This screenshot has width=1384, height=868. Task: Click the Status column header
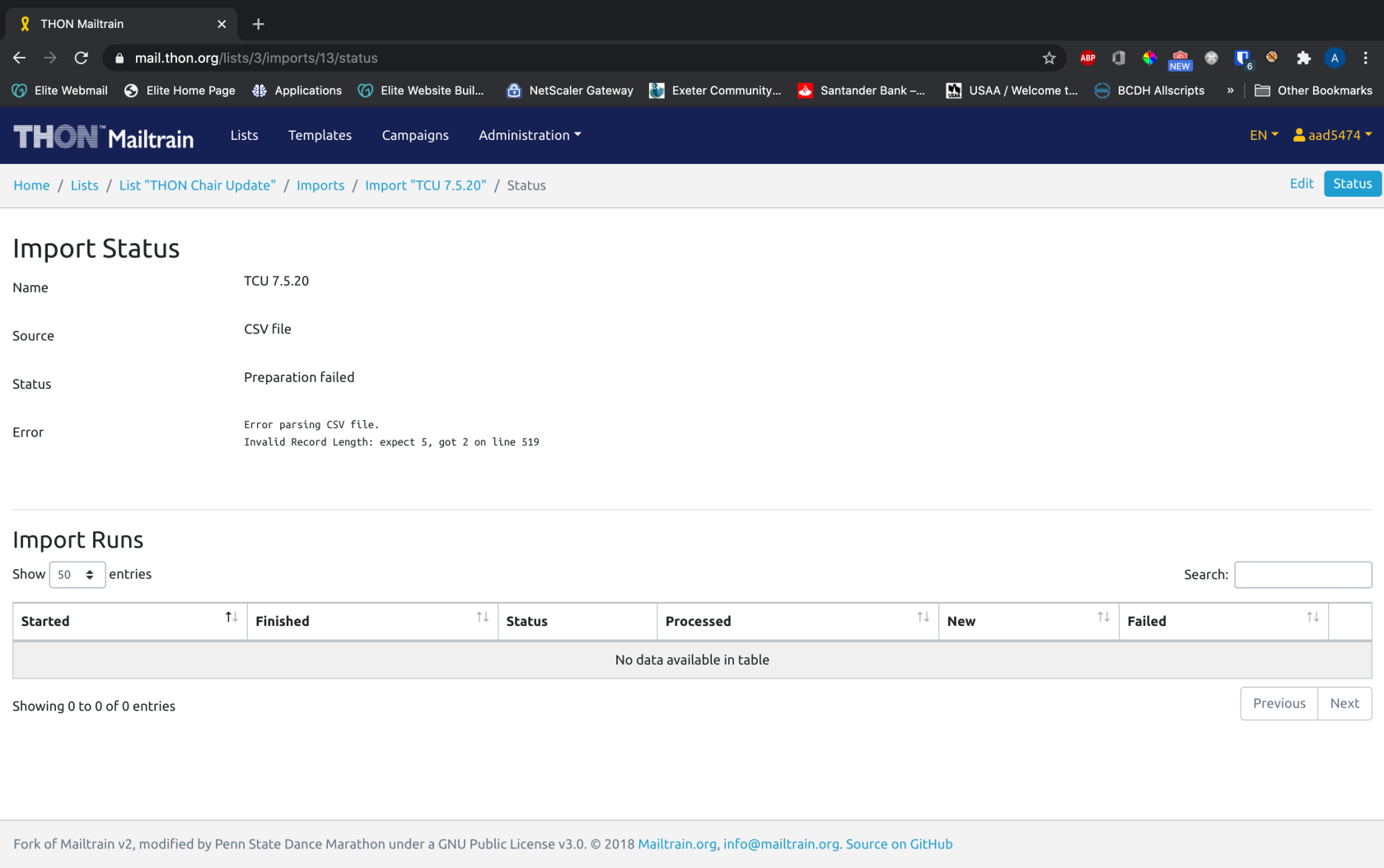pyautogui.click(x=577, y=621)
